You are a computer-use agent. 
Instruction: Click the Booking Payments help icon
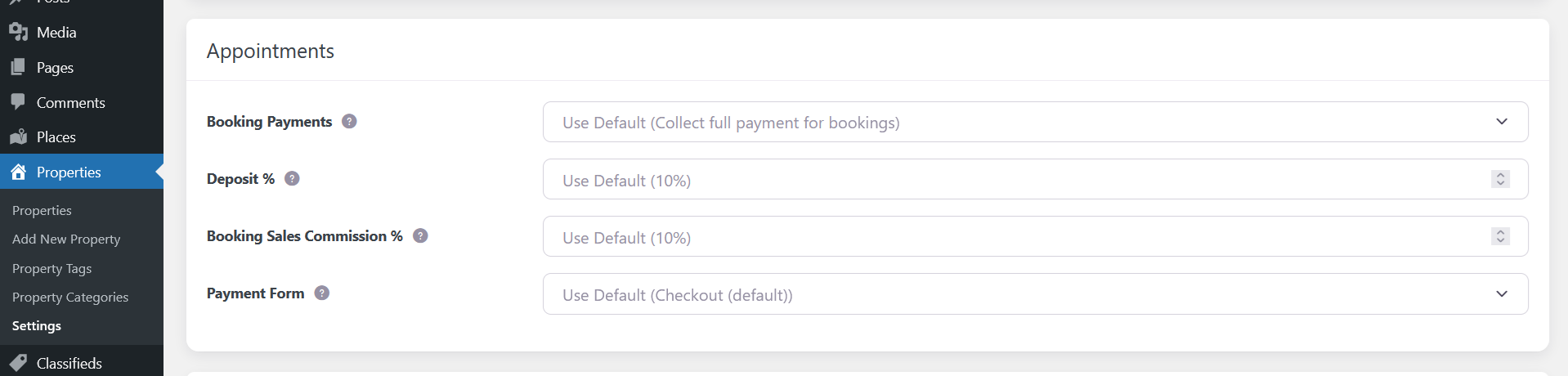349,121
